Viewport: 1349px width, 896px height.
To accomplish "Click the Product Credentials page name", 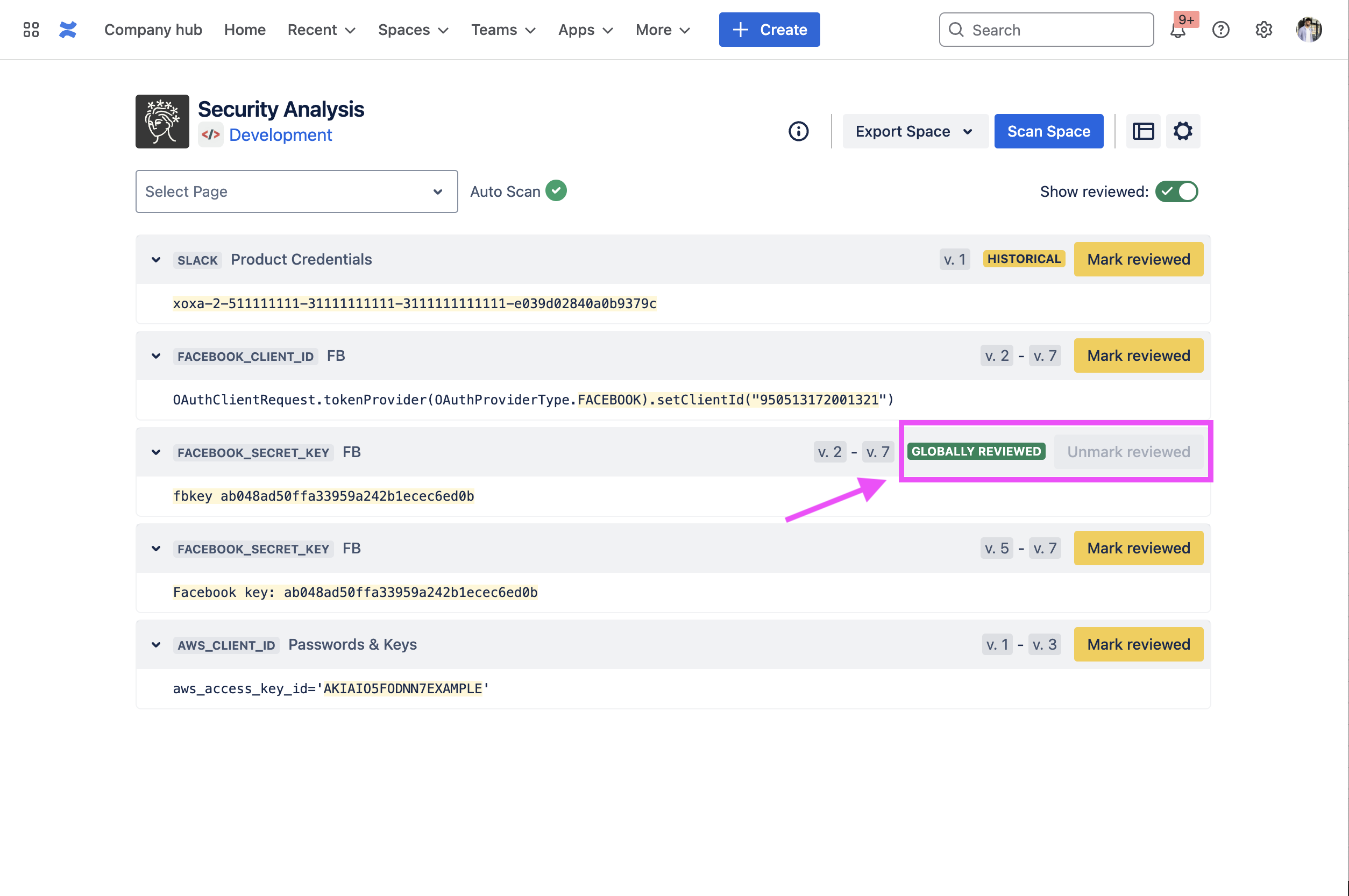I will 301,259.
